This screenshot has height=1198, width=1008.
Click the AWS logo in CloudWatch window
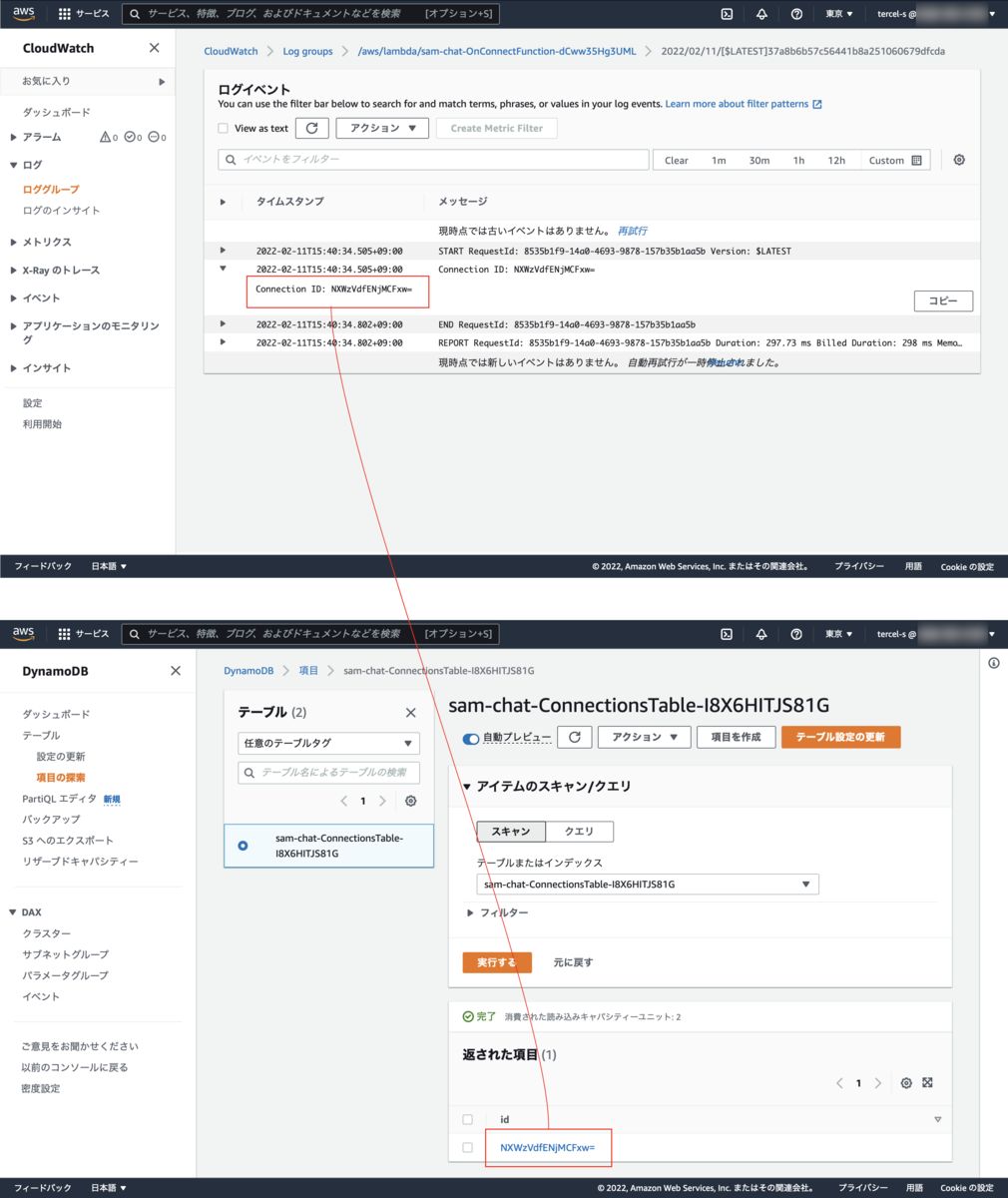pyautogui.click(x=24, y=14)
